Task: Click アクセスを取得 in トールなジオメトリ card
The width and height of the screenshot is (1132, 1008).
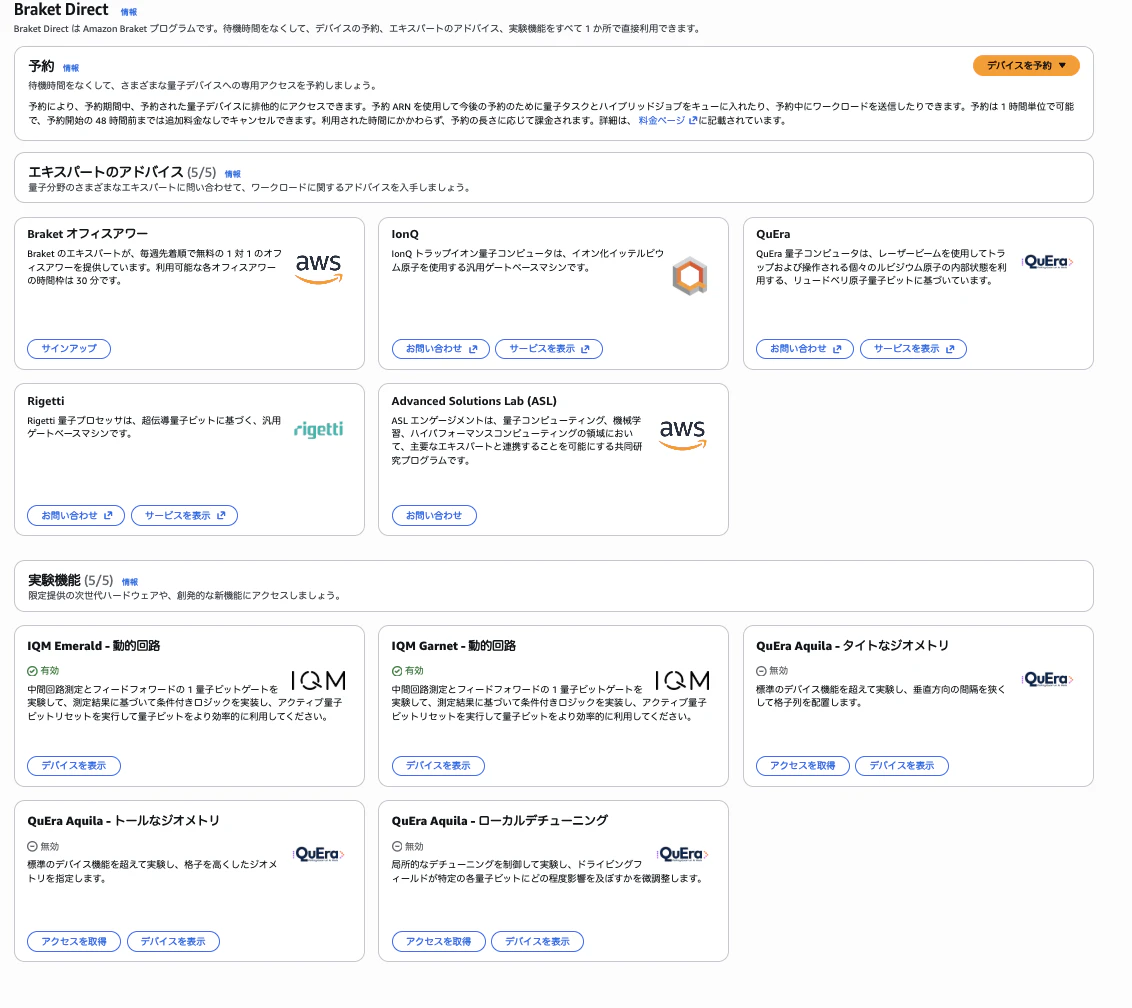Action: 74,942
